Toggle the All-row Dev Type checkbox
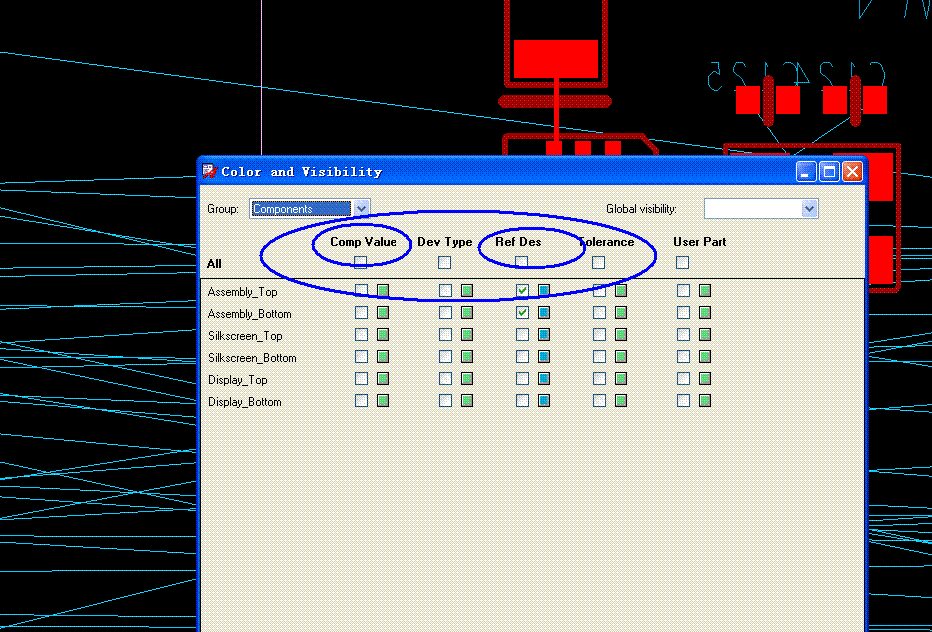932x632 pixels. point(445,263)
